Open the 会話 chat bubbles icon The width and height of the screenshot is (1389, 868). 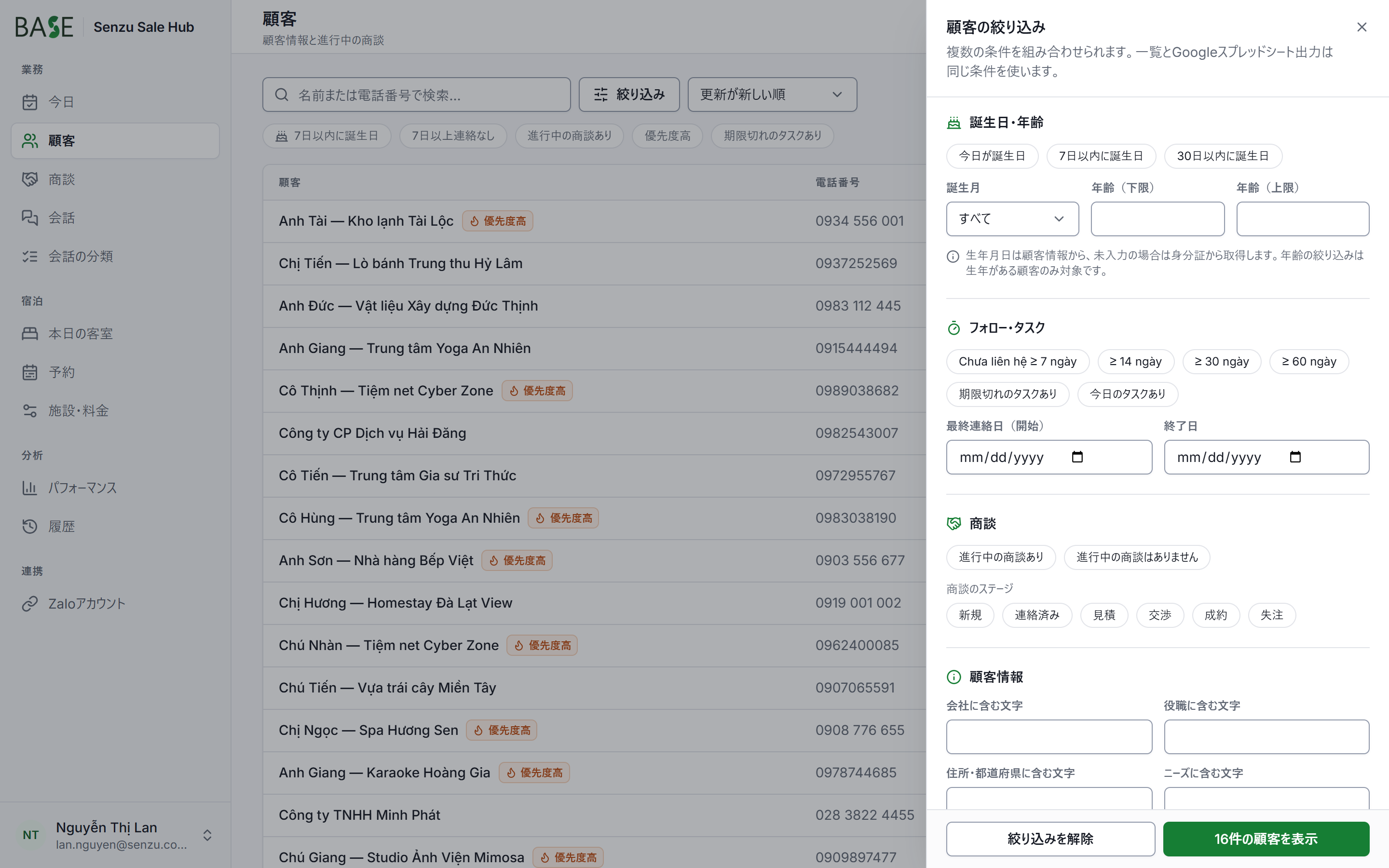30,217
